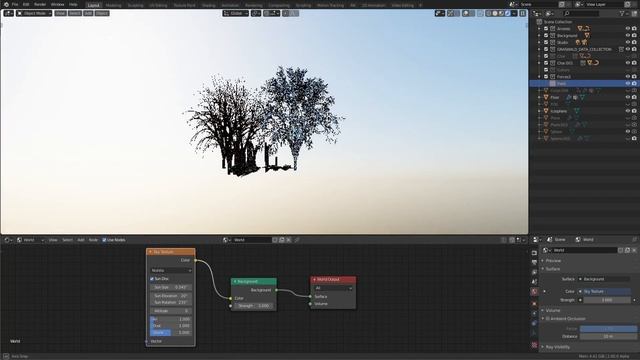640x360 pixels.
Task: Open the File menu
Action: click(x=15, y=4)
